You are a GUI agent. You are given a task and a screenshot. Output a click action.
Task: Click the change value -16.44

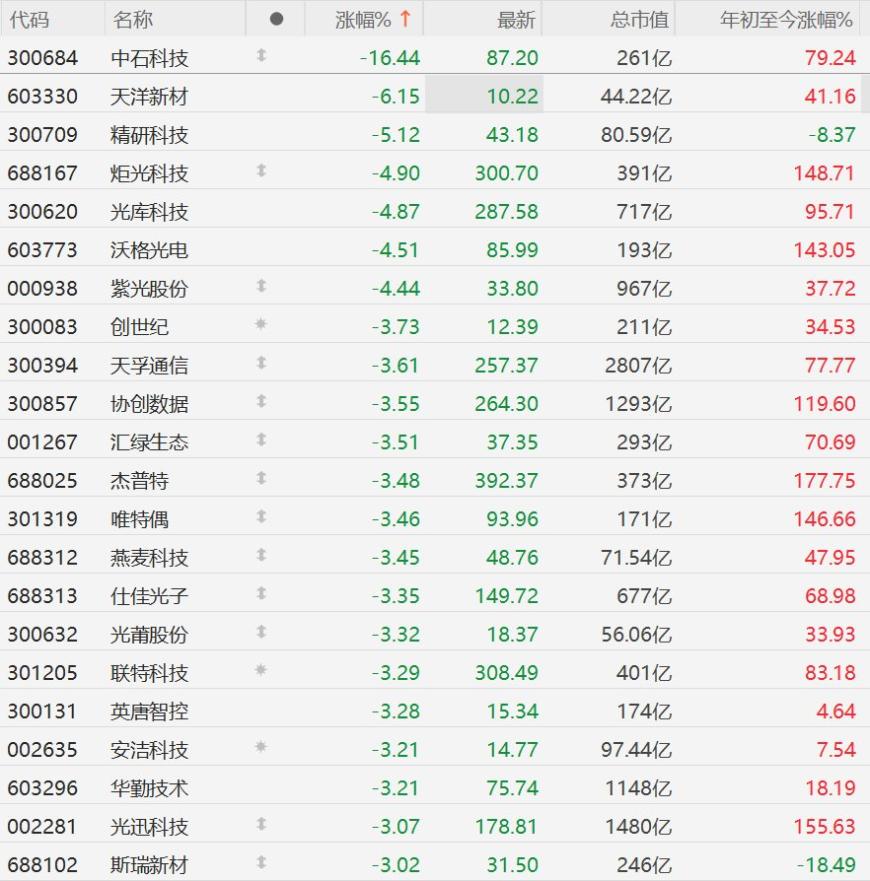click(x=389, y=58)
